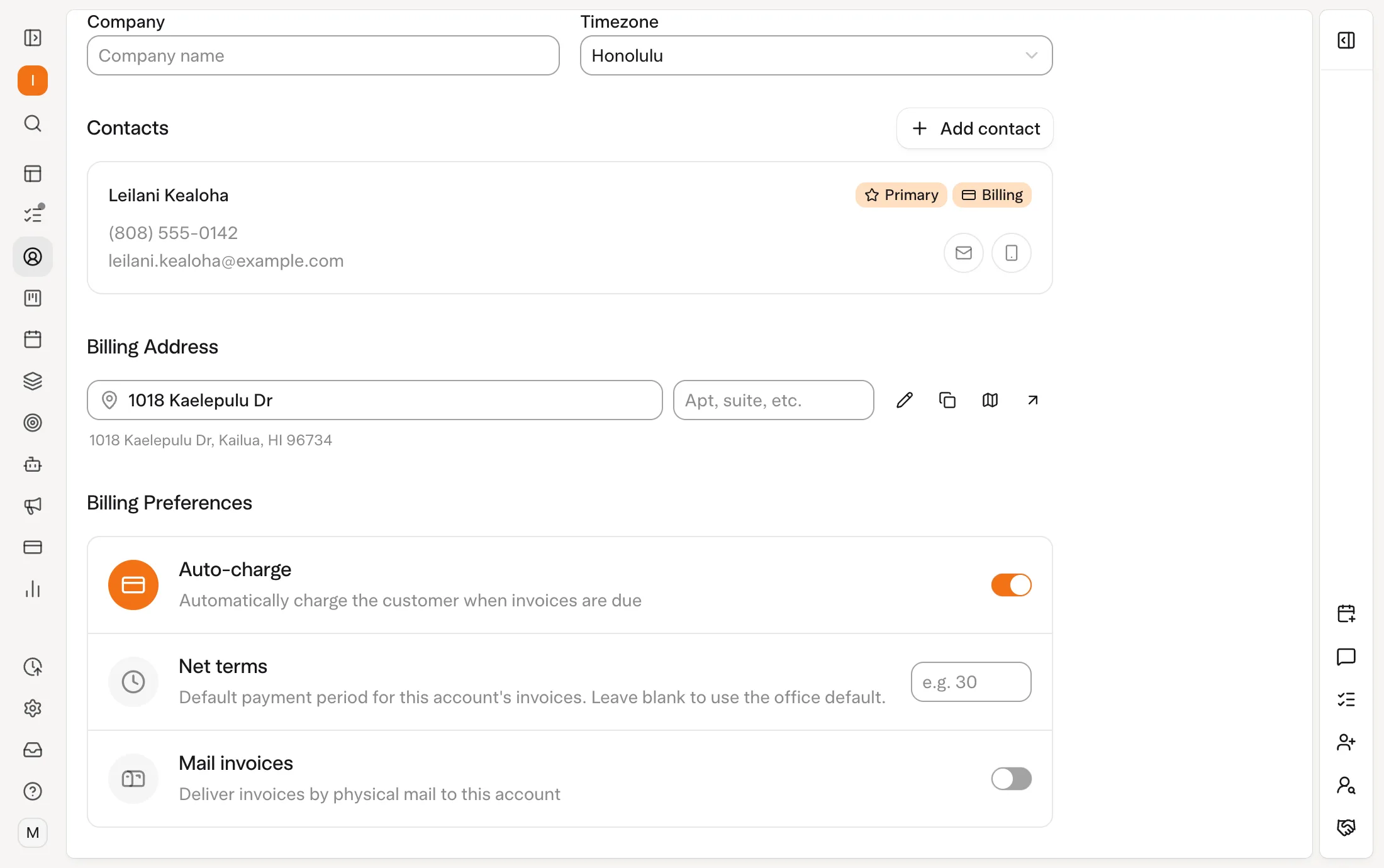Edit the billing address with pencil

tap(905, 400)
